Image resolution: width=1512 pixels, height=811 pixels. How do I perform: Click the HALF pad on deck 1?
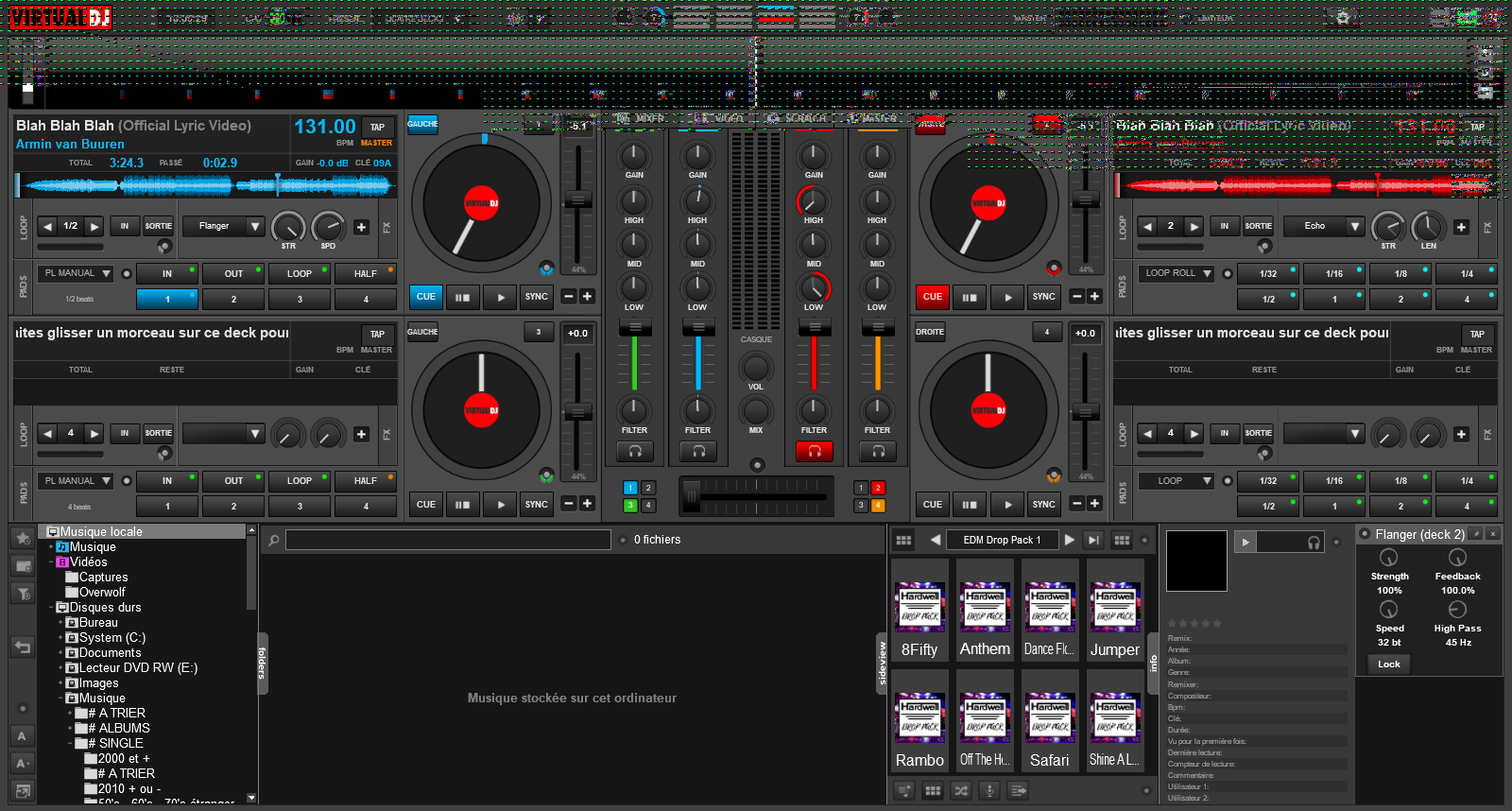(366, 274)
